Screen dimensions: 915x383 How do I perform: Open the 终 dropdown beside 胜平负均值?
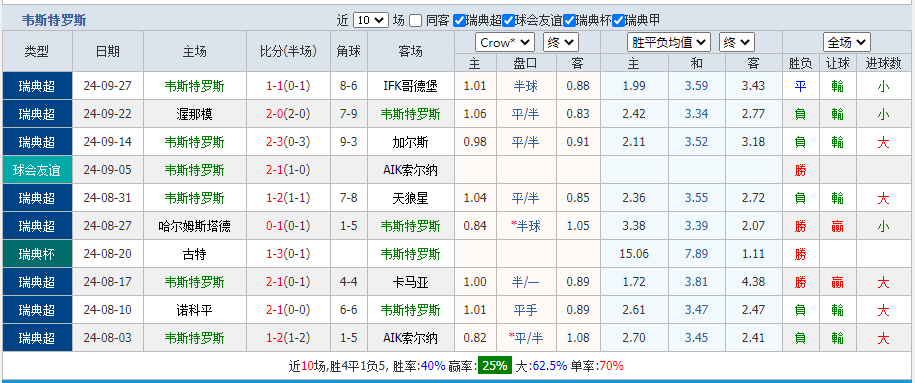737,43
